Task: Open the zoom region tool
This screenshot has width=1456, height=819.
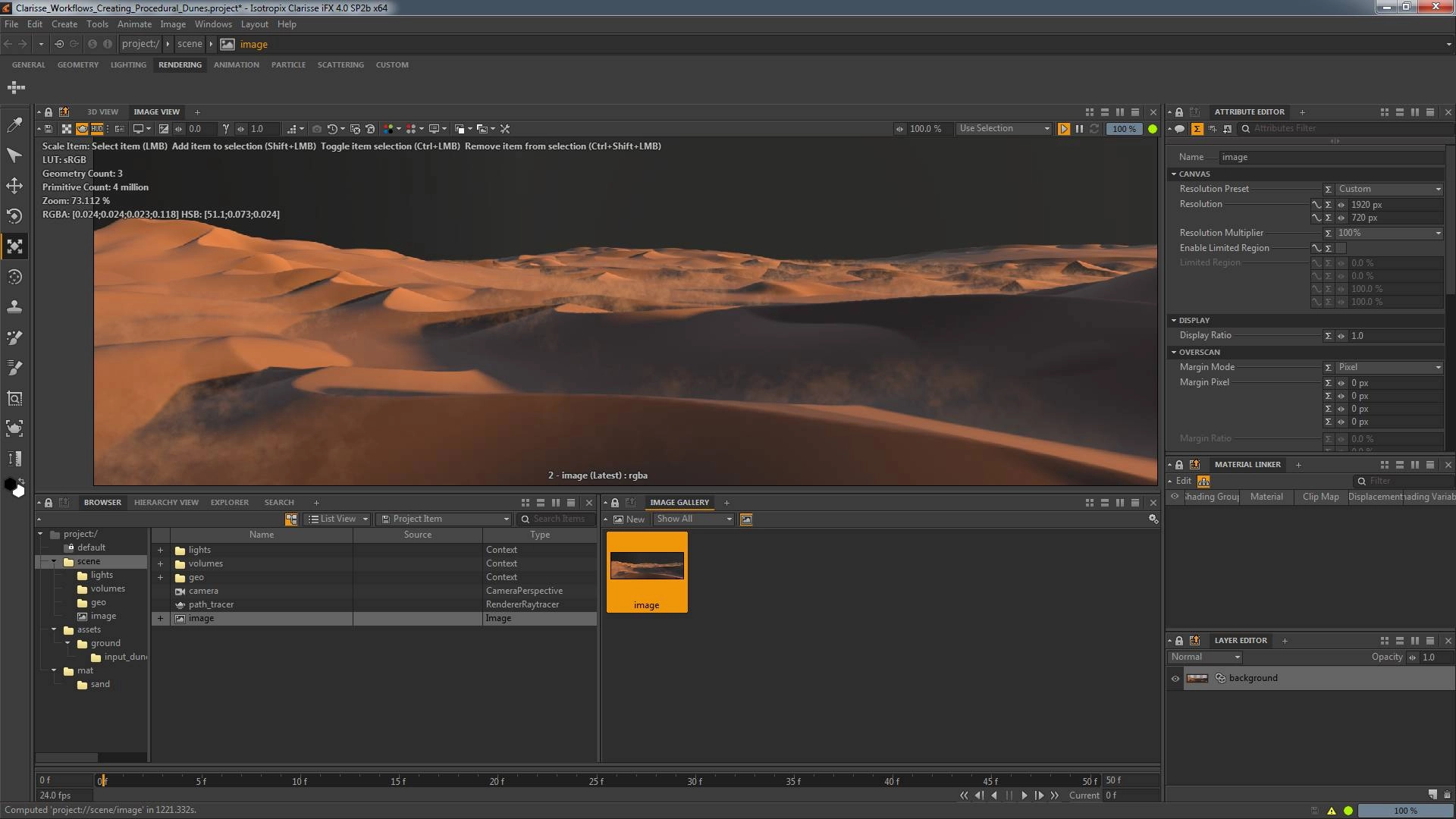Action: click(14, 398)
